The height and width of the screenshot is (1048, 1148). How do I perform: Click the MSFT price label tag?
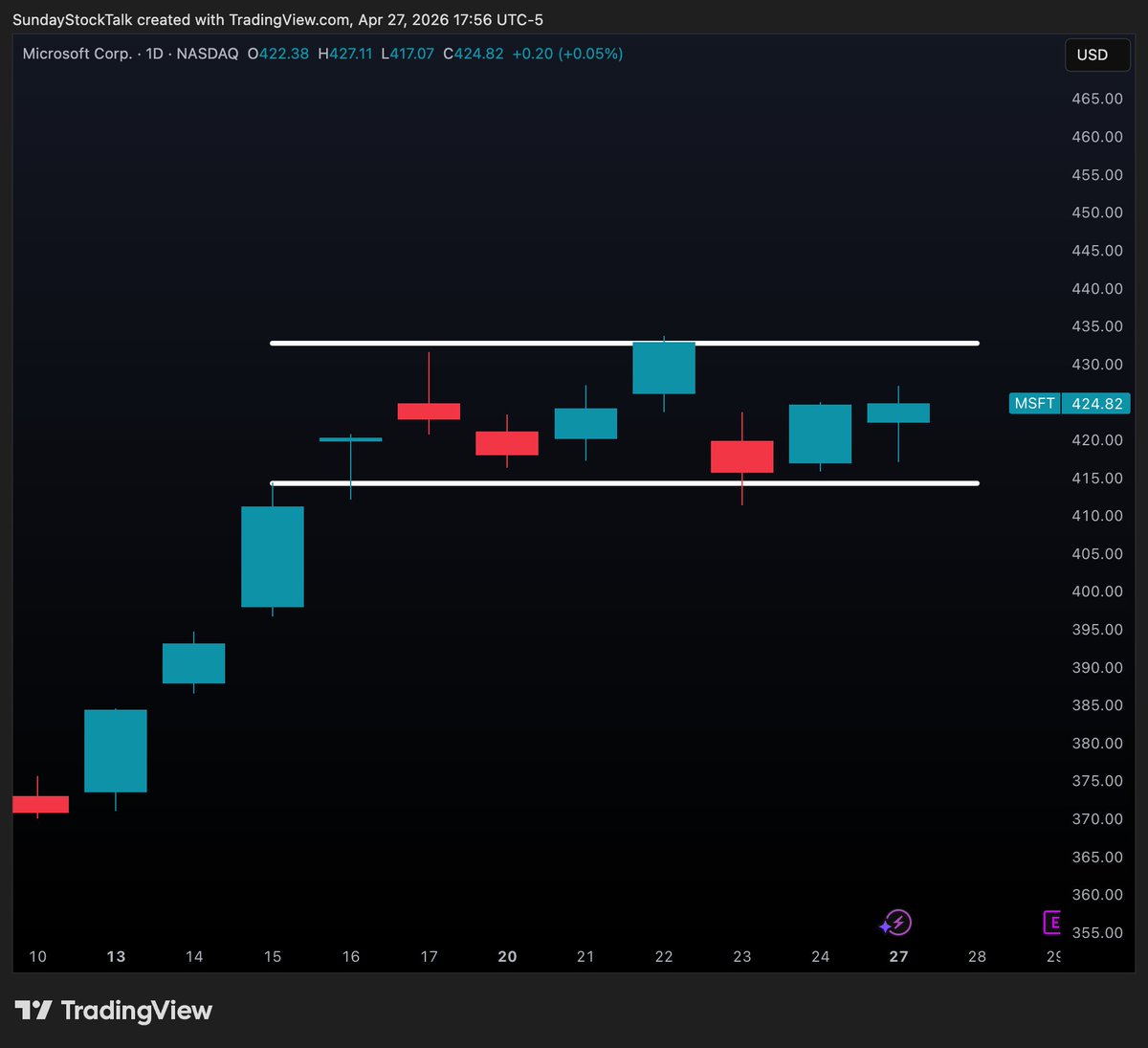(1034, 404)
